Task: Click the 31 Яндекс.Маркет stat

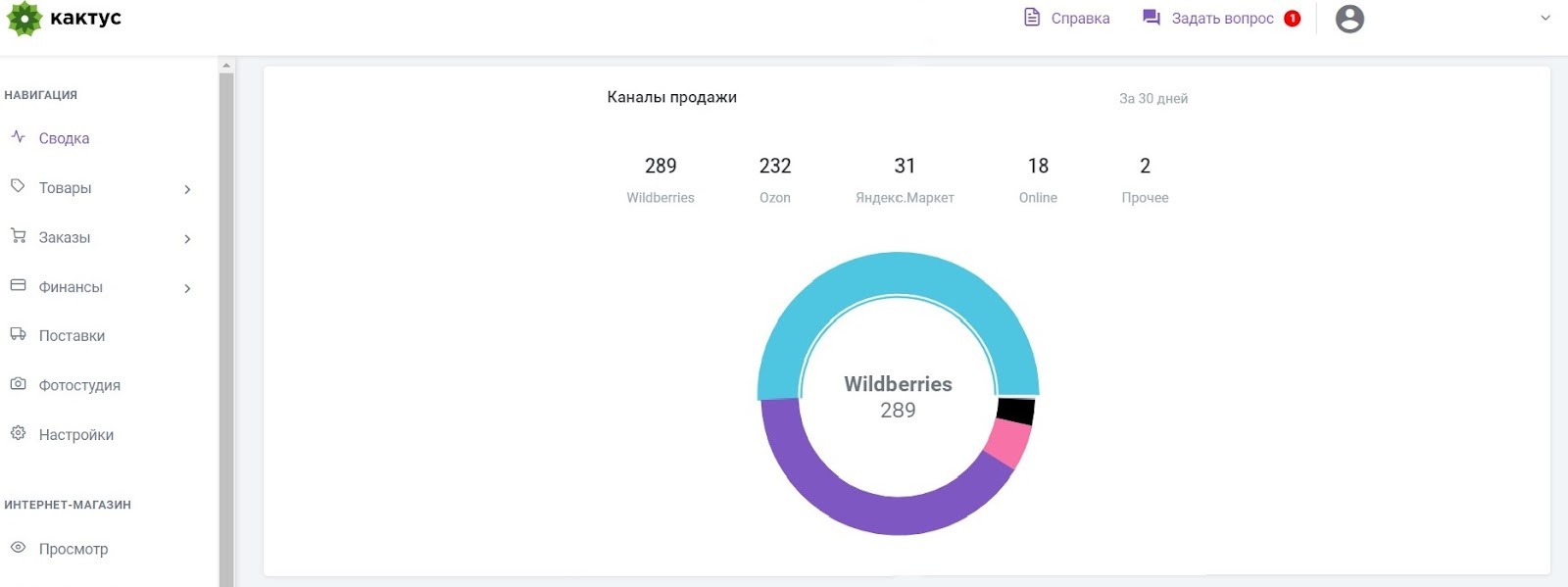Action: click(905, 180)
